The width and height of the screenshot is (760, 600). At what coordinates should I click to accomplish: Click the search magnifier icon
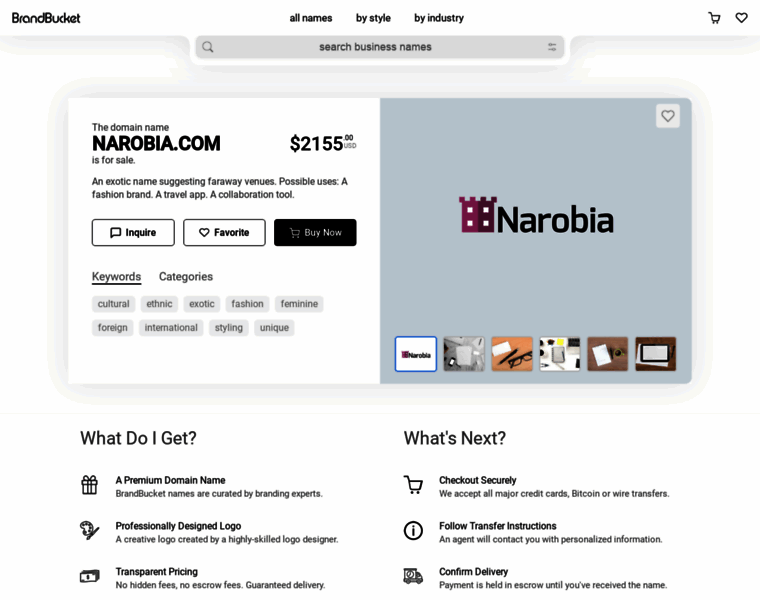tap(208, 47)
